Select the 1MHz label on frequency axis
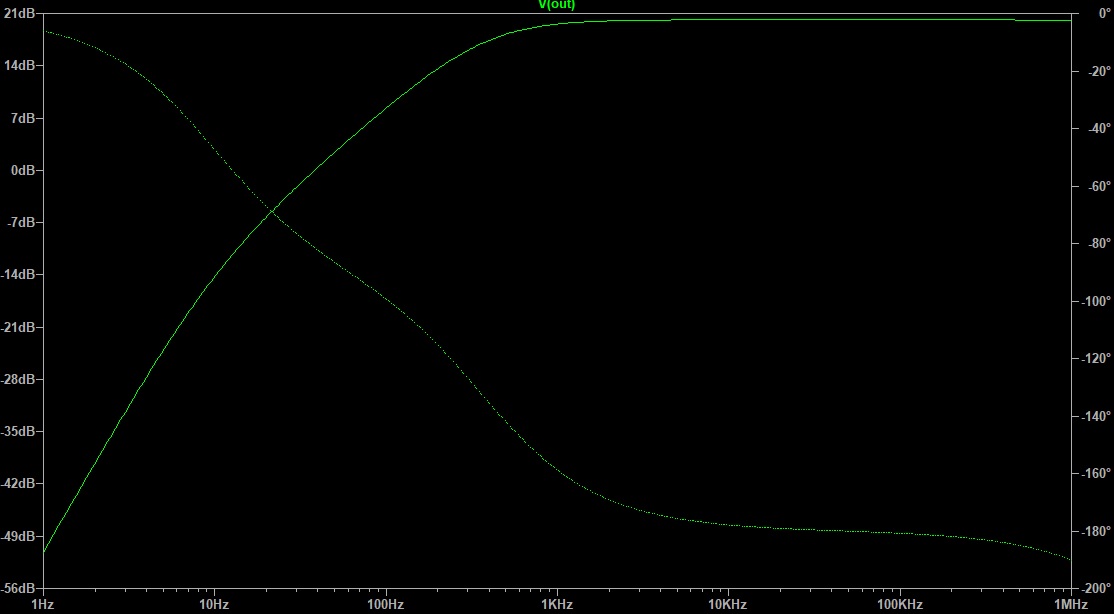This screenshot has width=1114, height=614. pos(1070,605)
